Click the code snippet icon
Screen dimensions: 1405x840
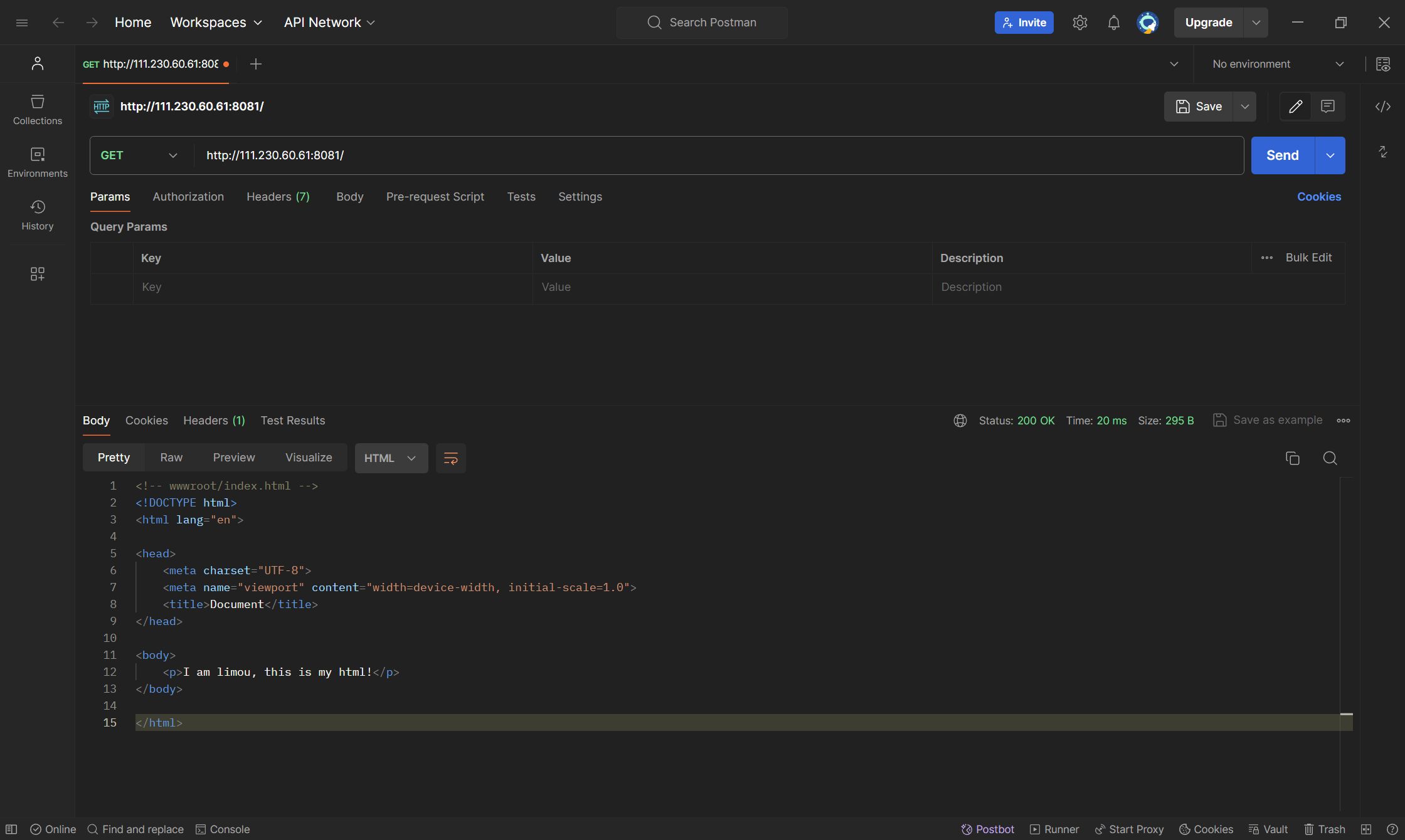1382,107
